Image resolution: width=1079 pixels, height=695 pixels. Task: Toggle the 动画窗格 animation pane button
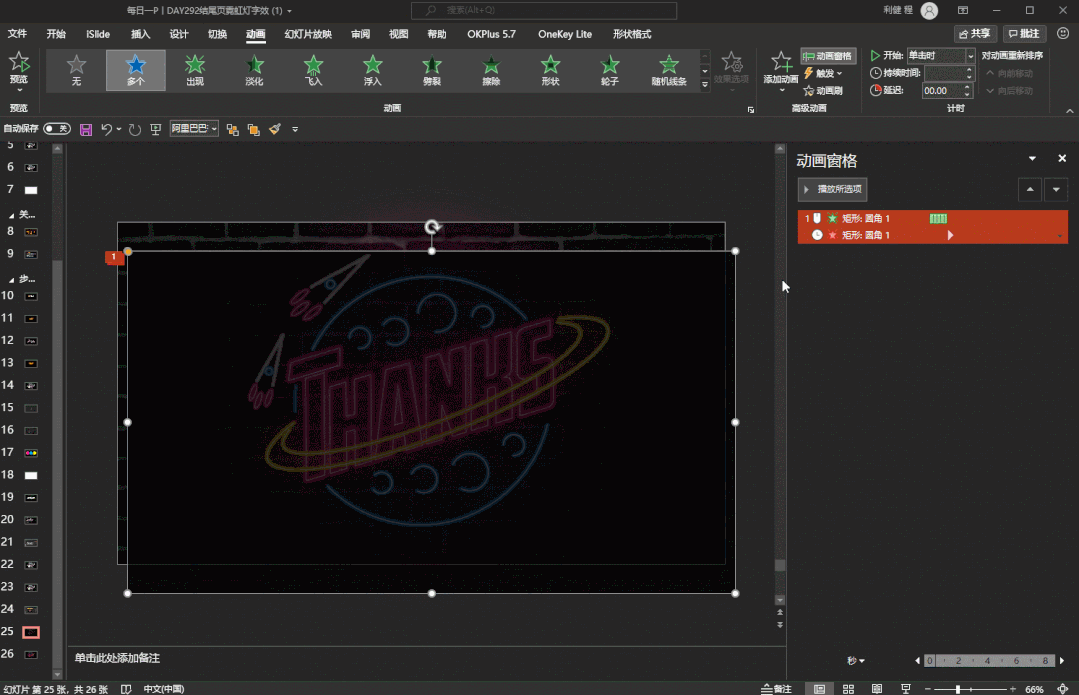pyautogui.click(x=828, y=56)
